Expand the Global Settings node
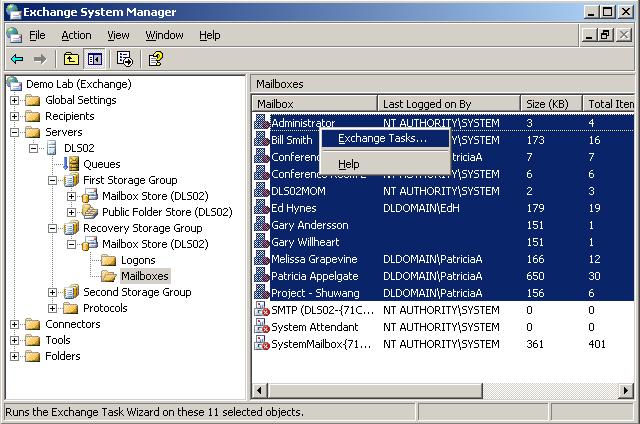 [x=14, y=100]
